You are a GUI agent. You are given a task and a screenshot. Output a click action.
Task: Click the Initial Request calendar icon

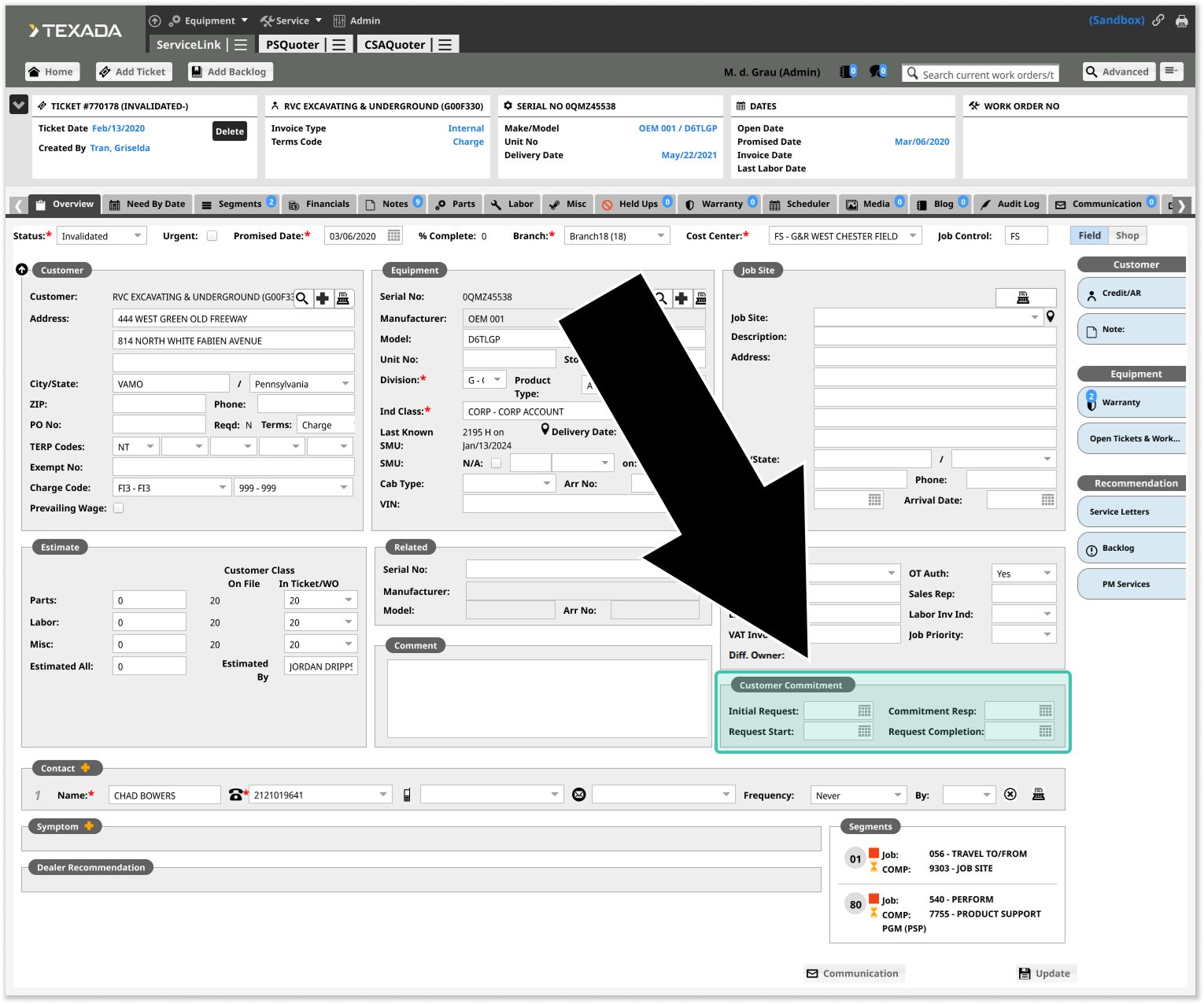click(864, 711)
